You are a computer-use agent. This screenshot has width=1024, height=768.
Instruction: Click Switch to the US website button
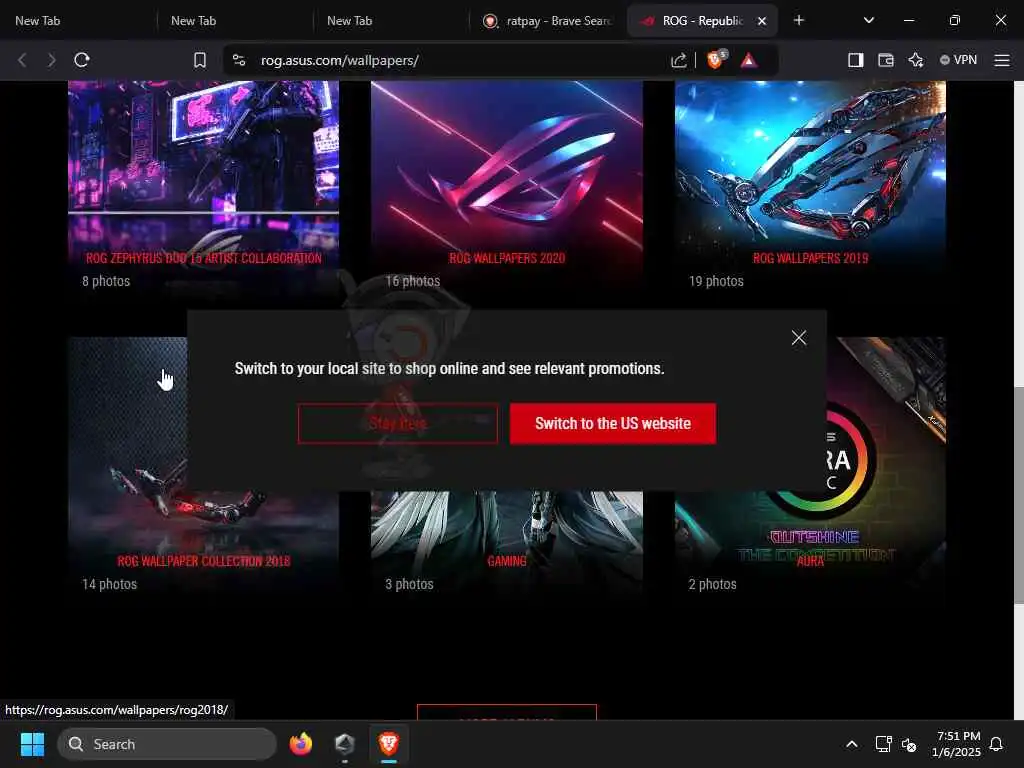click(x=613, y=424)
